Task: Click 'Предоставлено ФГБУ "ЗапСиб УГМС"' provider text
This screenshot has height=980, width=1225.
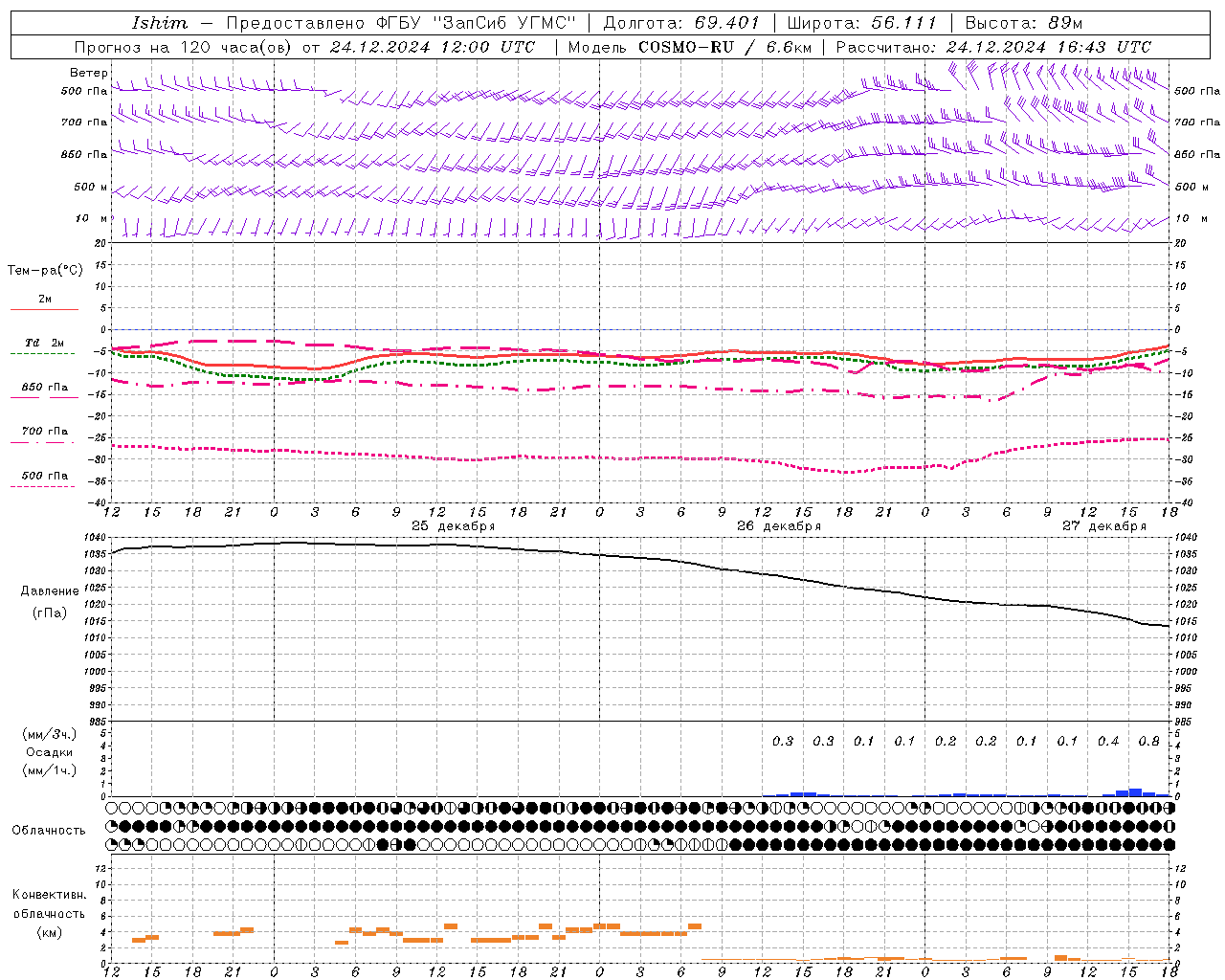Action: pyautogui.click(x=401, y=22)
